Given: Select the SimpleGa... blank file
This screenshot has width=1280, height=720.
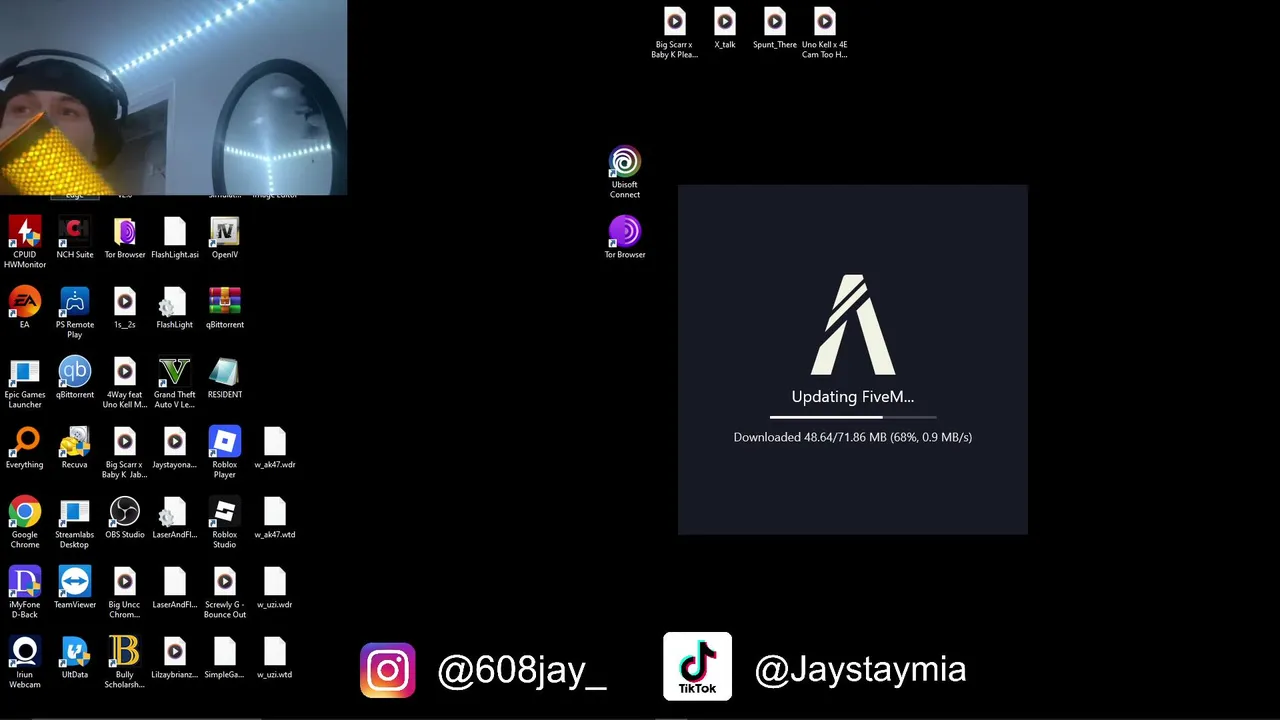Looking at the screenshot, I should click(x=225, y=658).
